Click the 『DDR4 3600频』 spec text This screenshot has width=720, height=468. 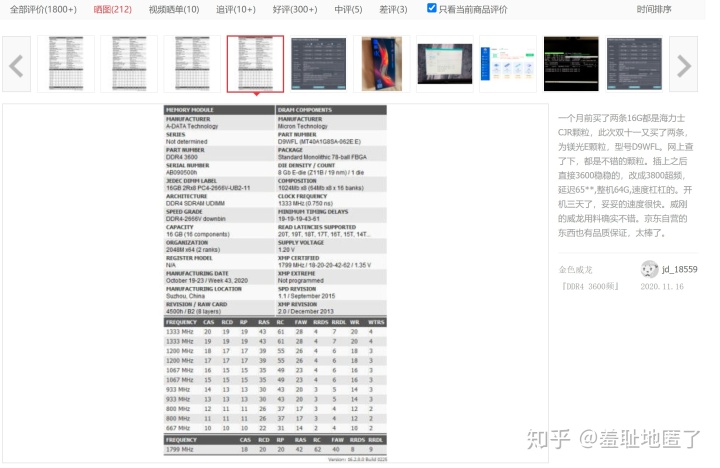[x=590, y=286]
